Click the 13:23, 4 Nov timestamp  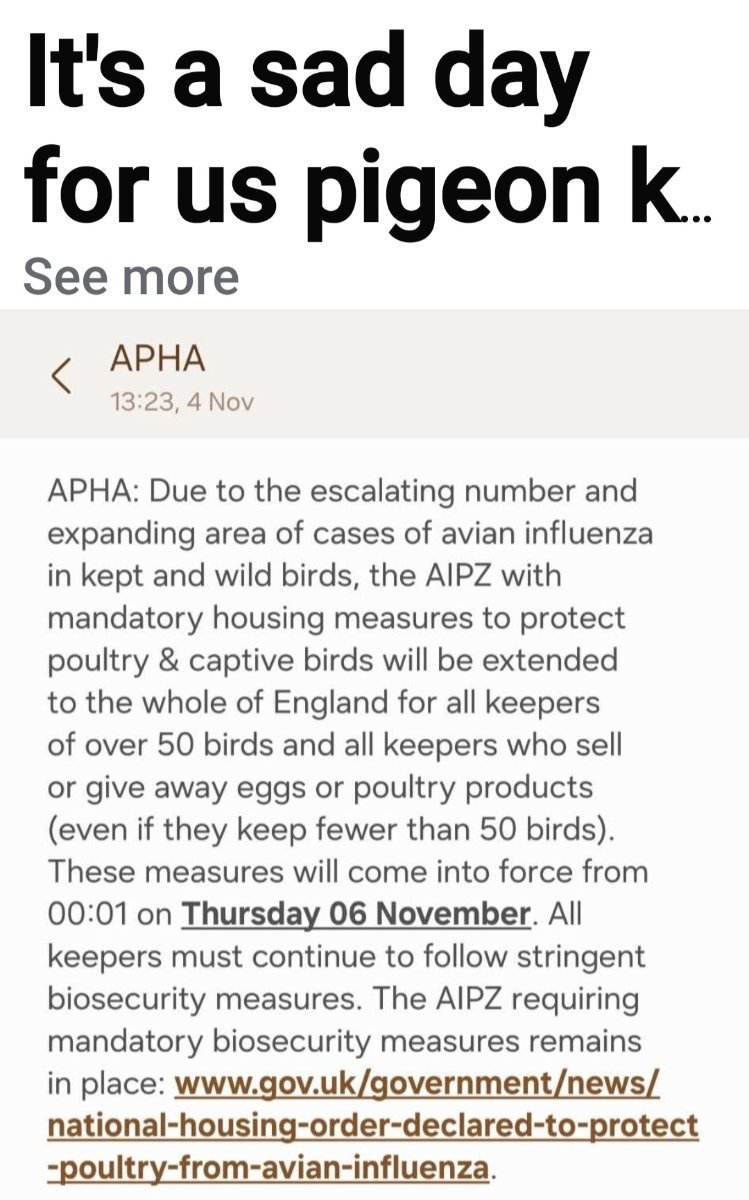181,403
